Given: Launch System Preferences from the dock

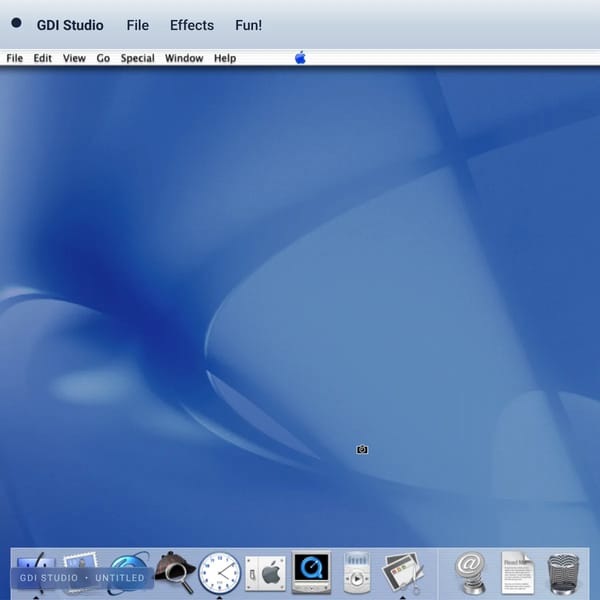Looking at the screenshot, I should pyautogui.click(x=265, y=573).
